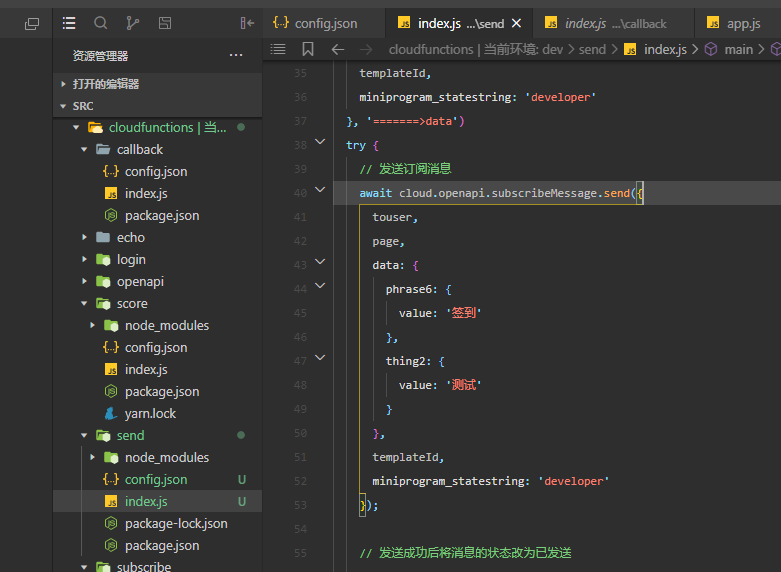
Task: Click the stacked windows icon on the far left
Action: [x=32, y=23]
